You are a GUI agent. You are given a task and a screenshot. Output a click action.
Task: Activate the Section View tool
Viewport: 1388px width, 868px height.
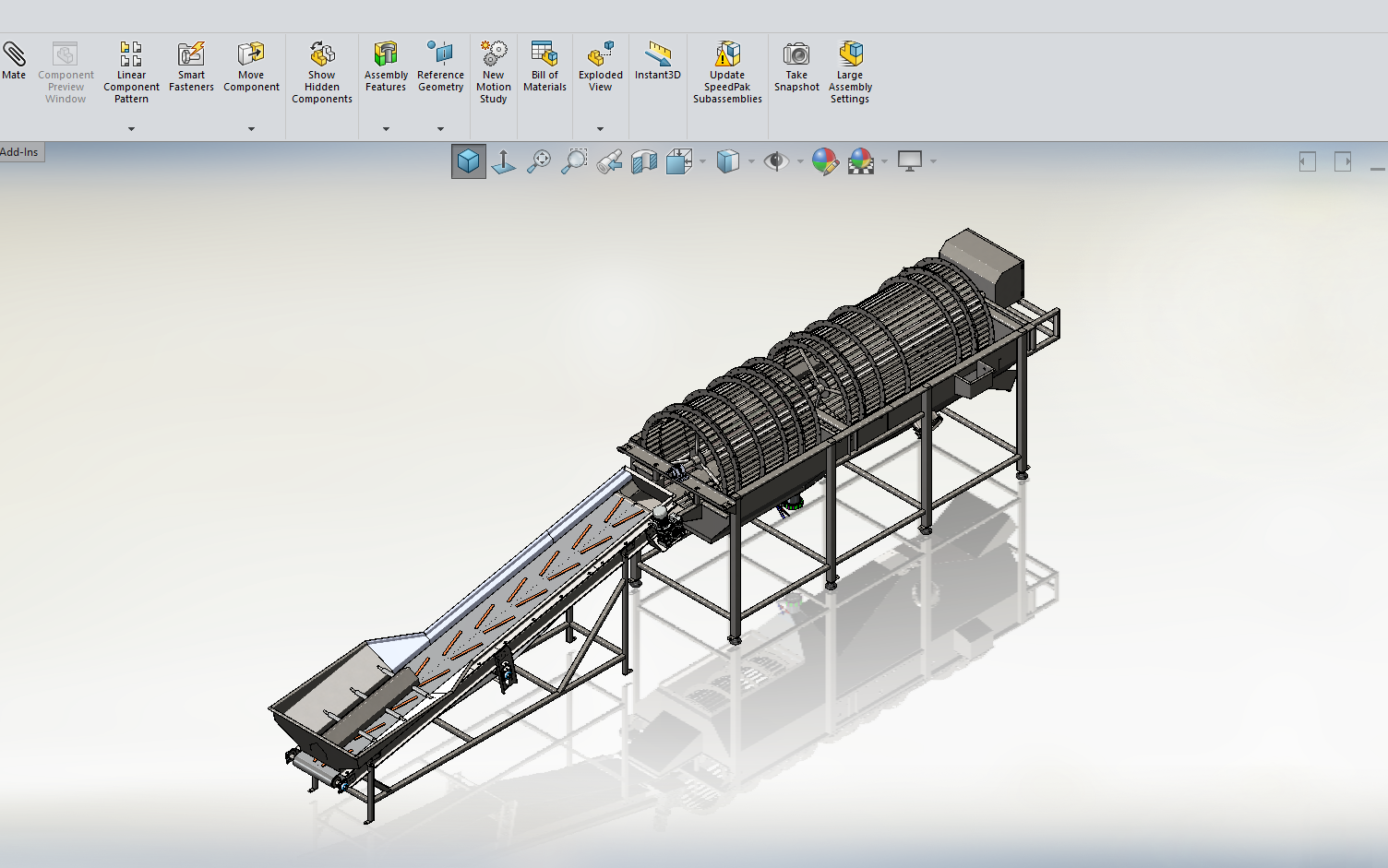point(644,162)
